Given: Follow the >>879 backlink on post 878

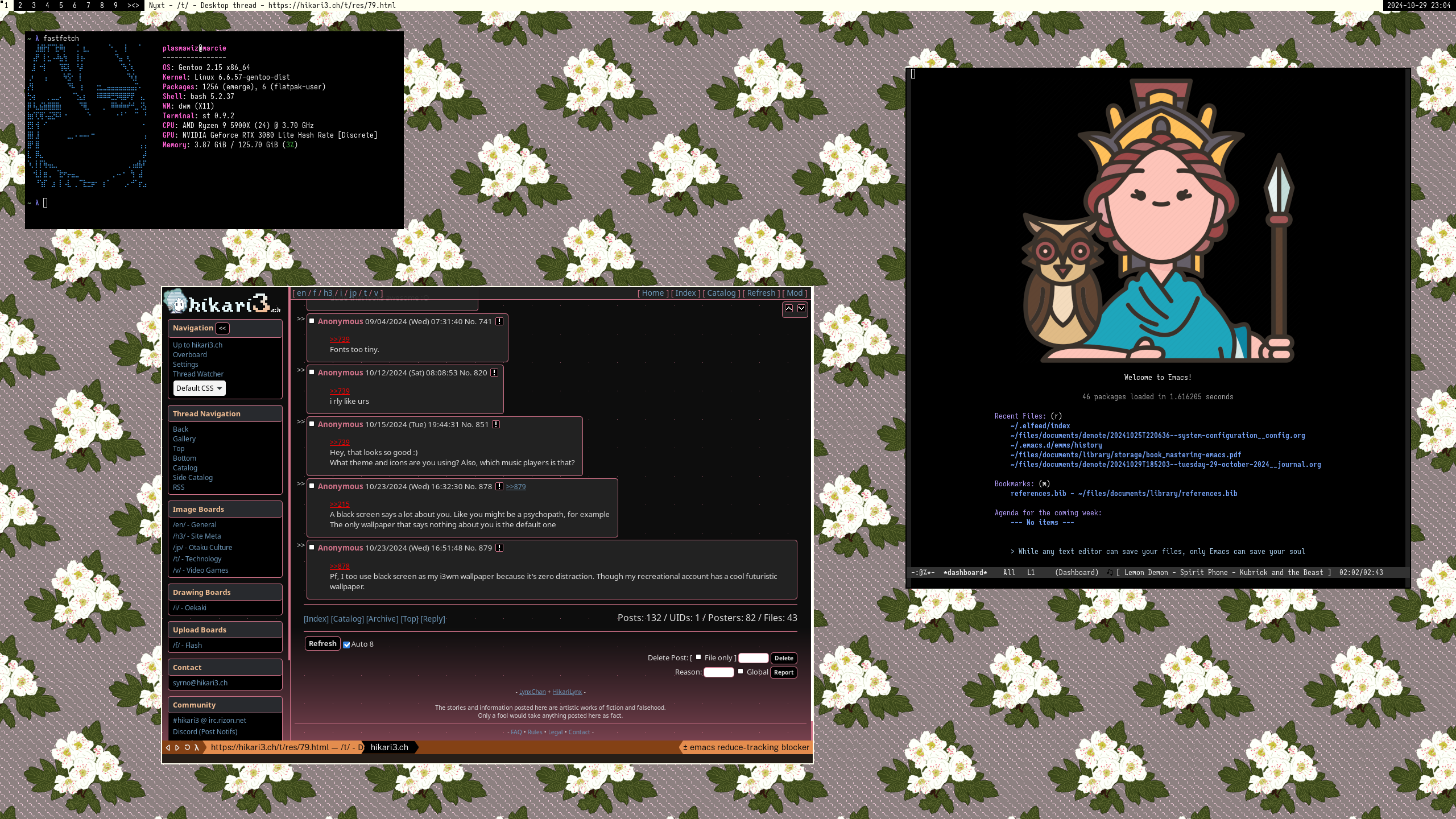Looking at the screenshot, I should (x=515, y=486).
